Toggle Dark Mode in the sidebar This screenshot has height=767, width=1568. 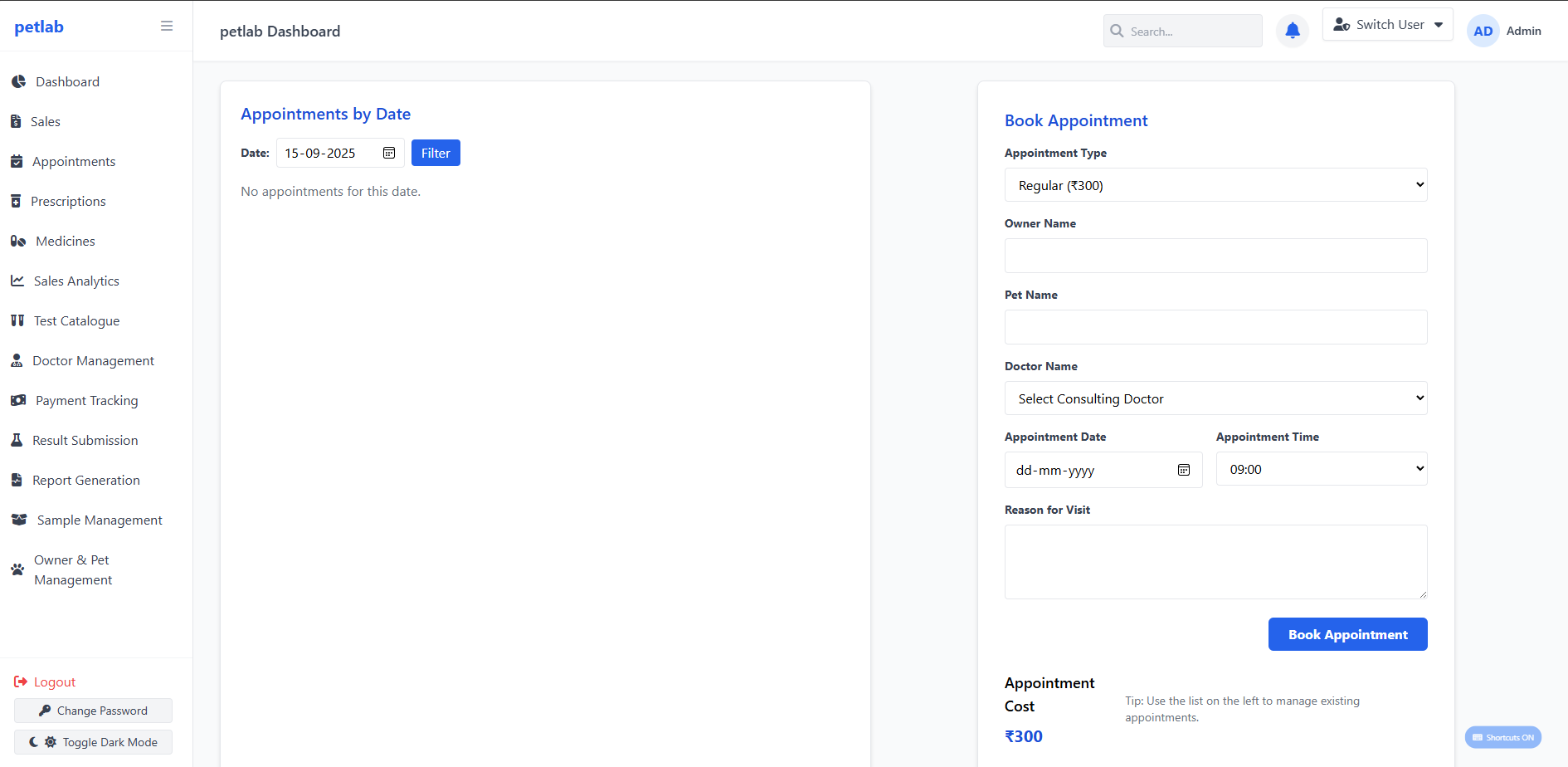[92, 741]
